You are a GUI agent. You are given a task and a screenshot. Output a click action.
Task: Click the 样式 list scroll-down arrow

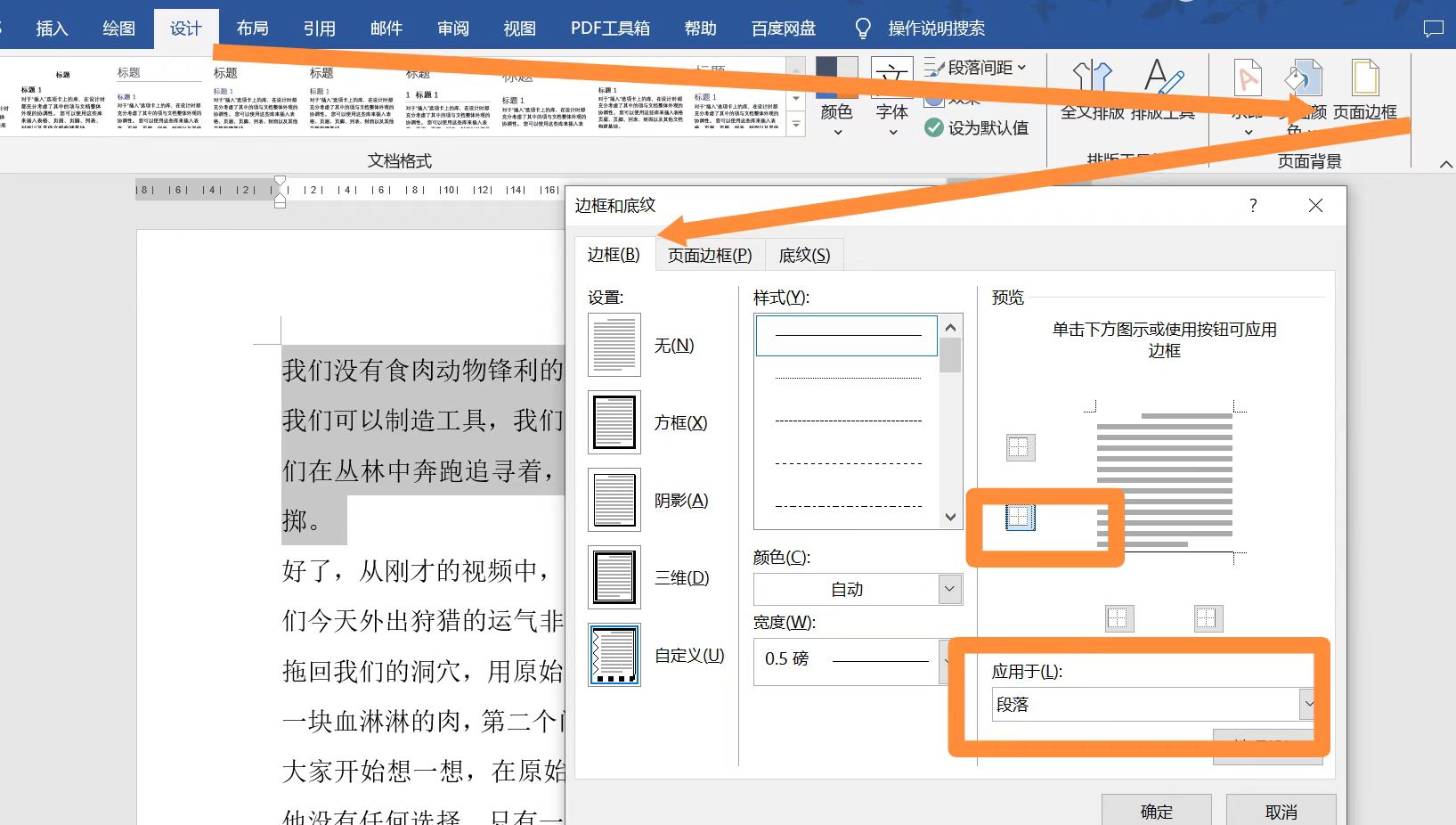point(950,518)
